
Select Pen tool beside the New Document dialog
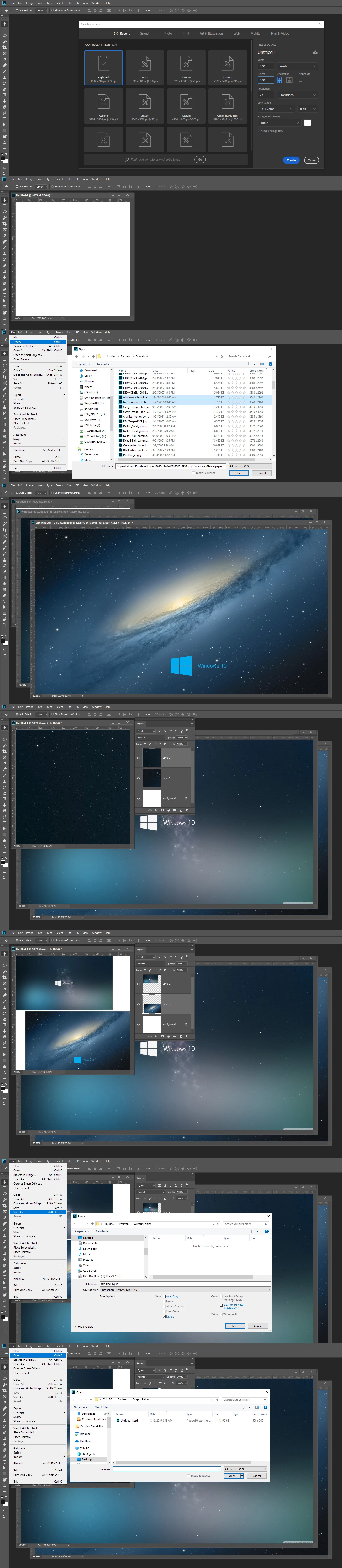5,113
